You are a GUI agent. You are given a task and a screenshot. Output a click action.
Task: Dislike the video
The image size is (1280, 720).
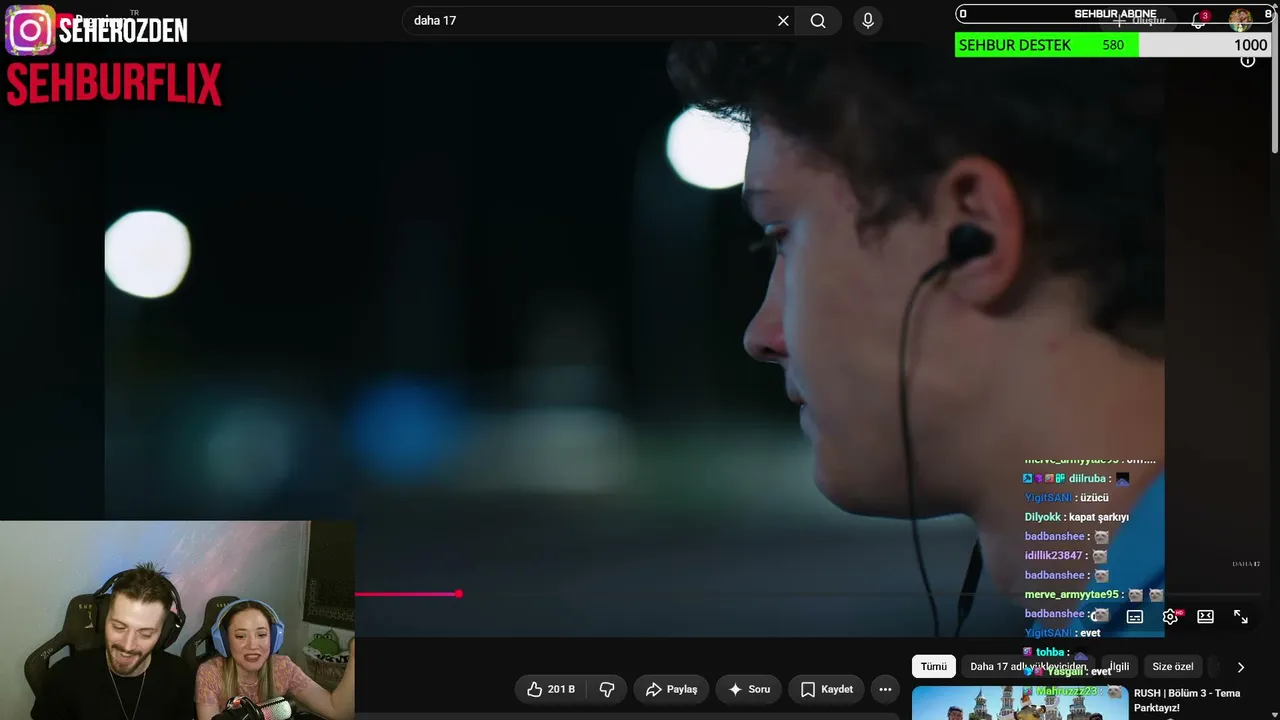[607, 689]
